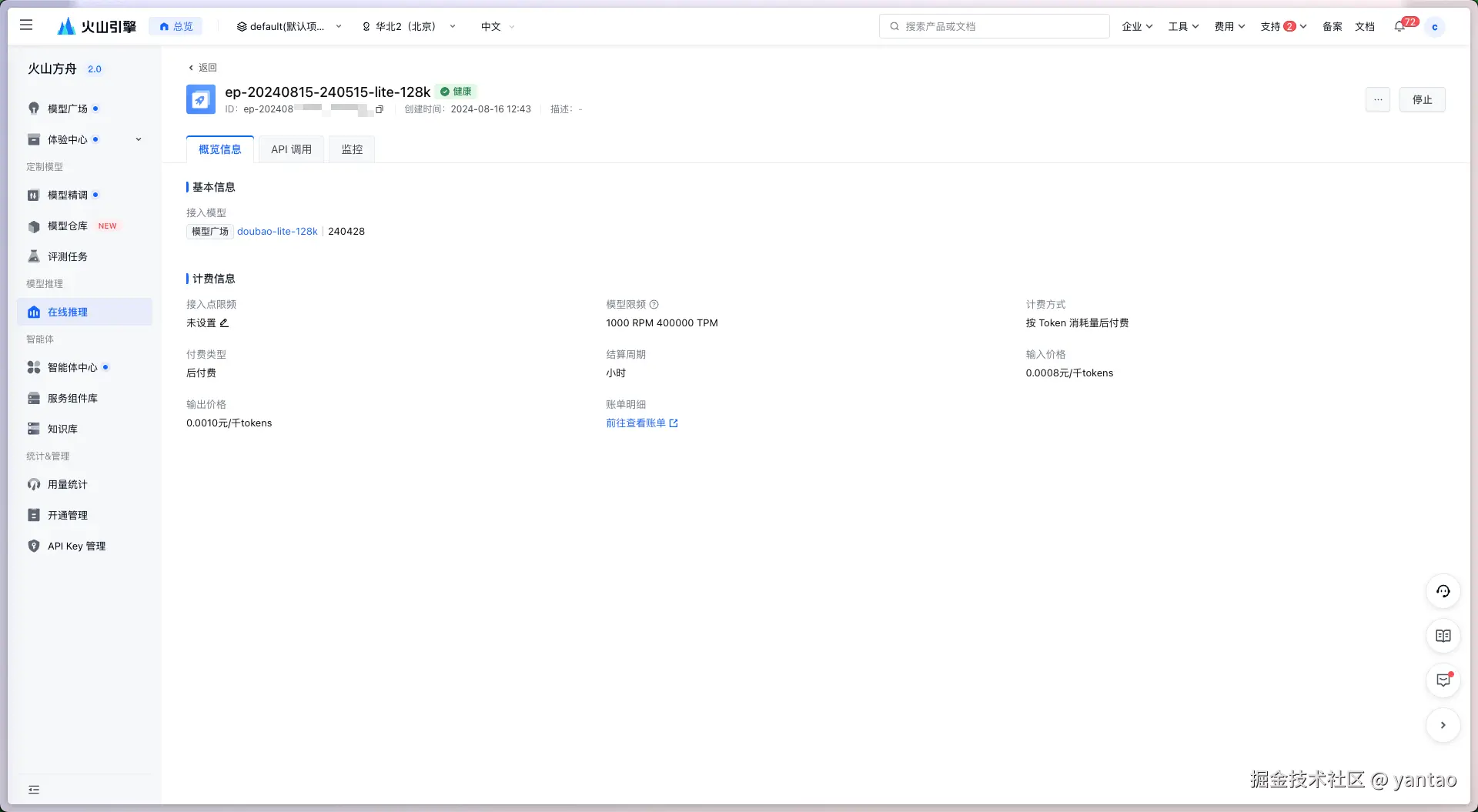Image resolution: width=1478 pixels, height=812 pixels.
Task: Click the endpoint name ep-20240815-240515-lite-128k
Action: click(x=328, y=92)
